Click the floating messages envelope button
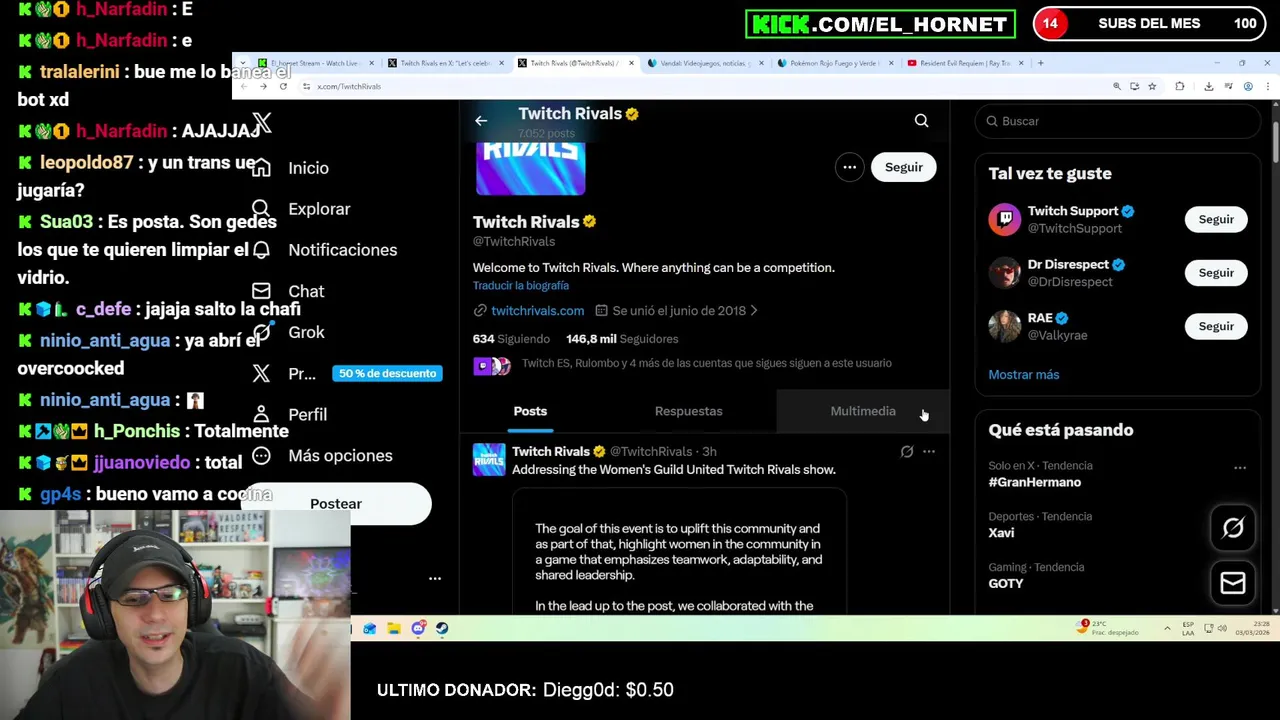 point(1232,583)
